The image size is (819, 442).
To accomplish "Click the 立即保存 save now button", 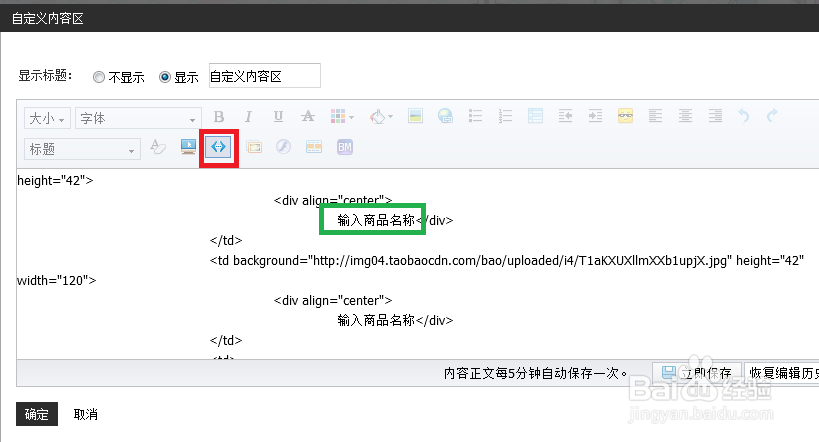I will point(697,373).
